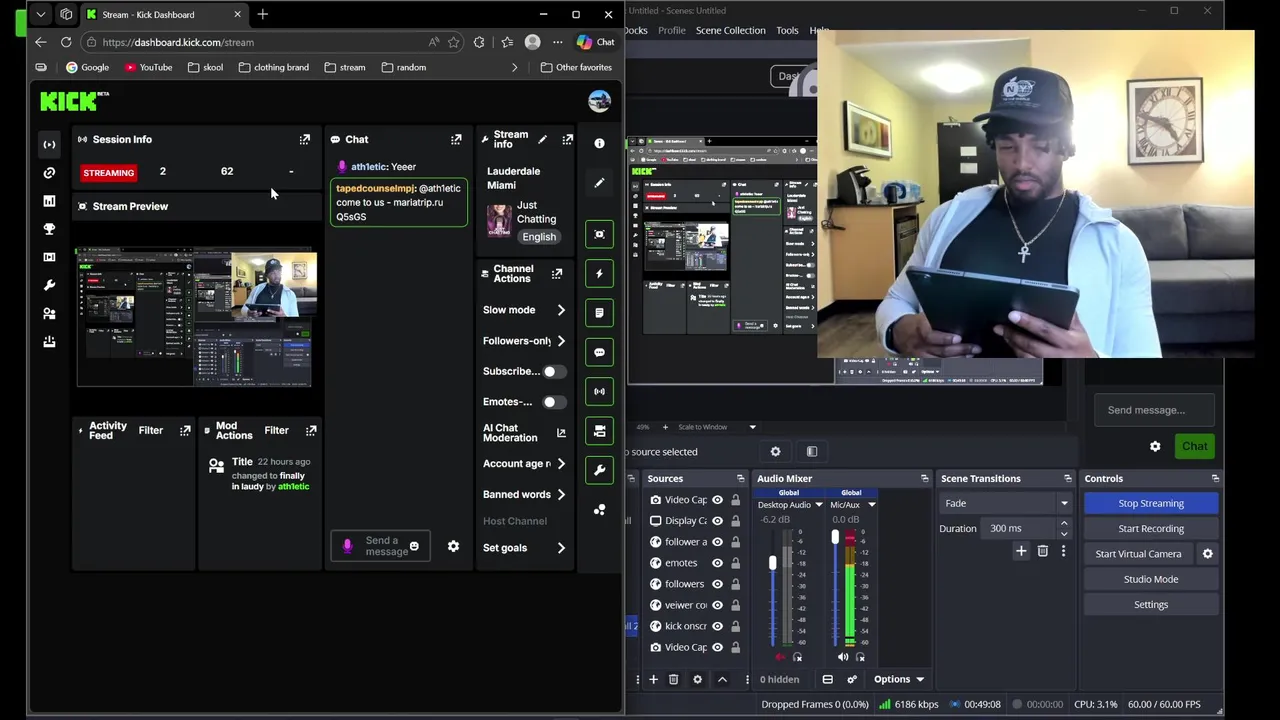This screenshot has width=1280, height=720.
Task: Add a scene transition with the plus icon
Action: (1021, 551)
